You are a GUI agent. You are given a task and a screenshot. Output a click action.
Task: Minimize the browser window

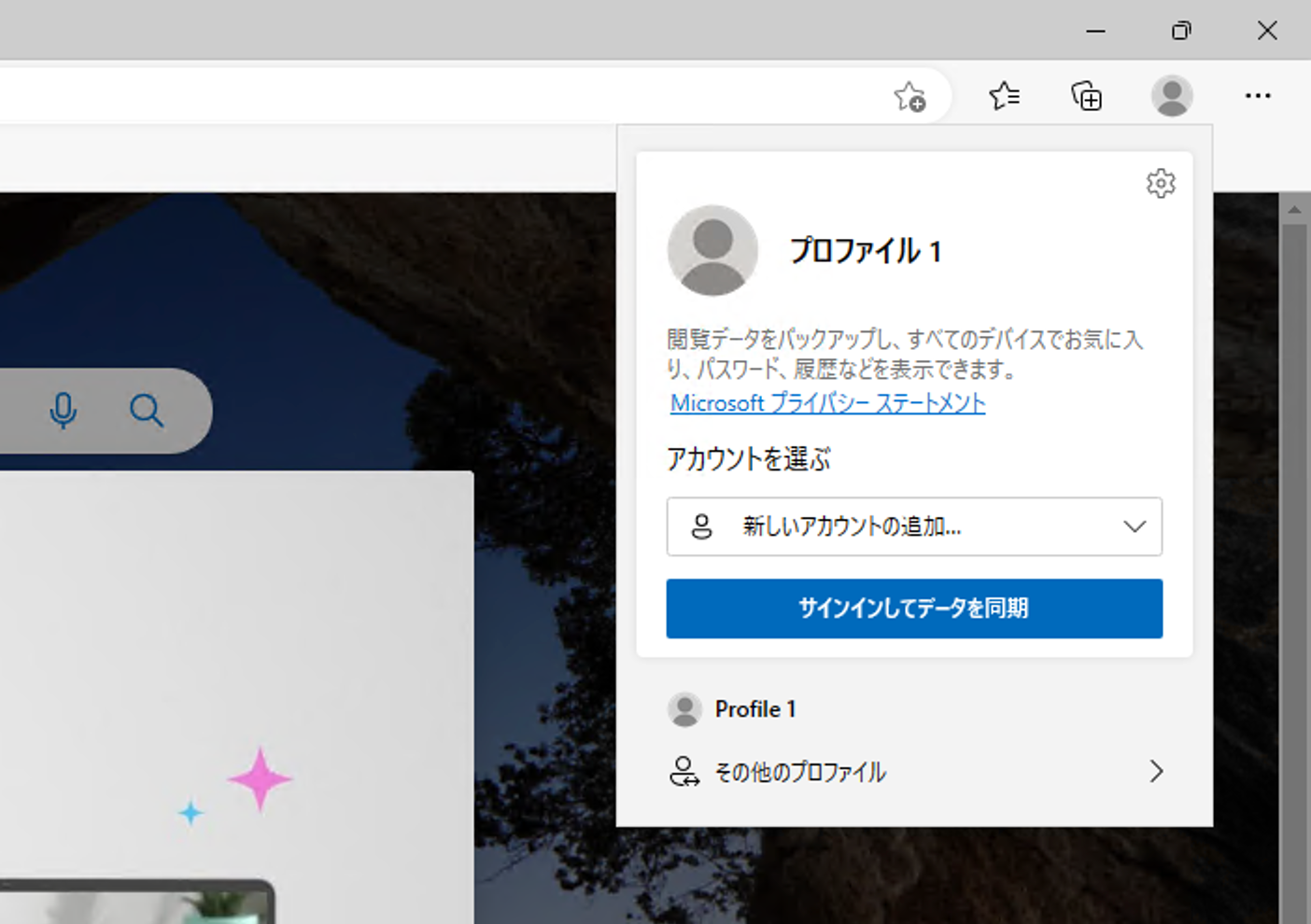pos(1095,31)
